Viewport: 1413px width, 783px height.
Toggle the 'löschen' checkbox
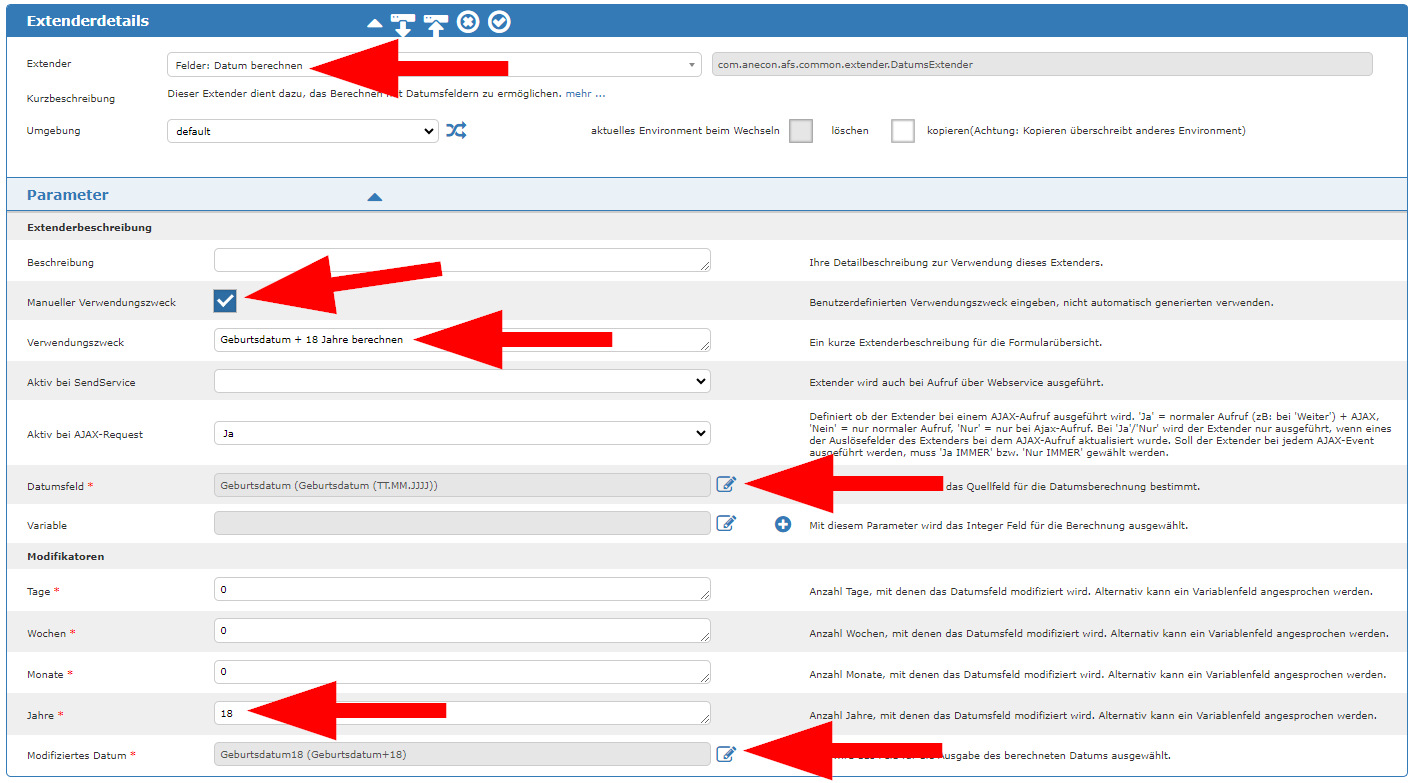801,131
